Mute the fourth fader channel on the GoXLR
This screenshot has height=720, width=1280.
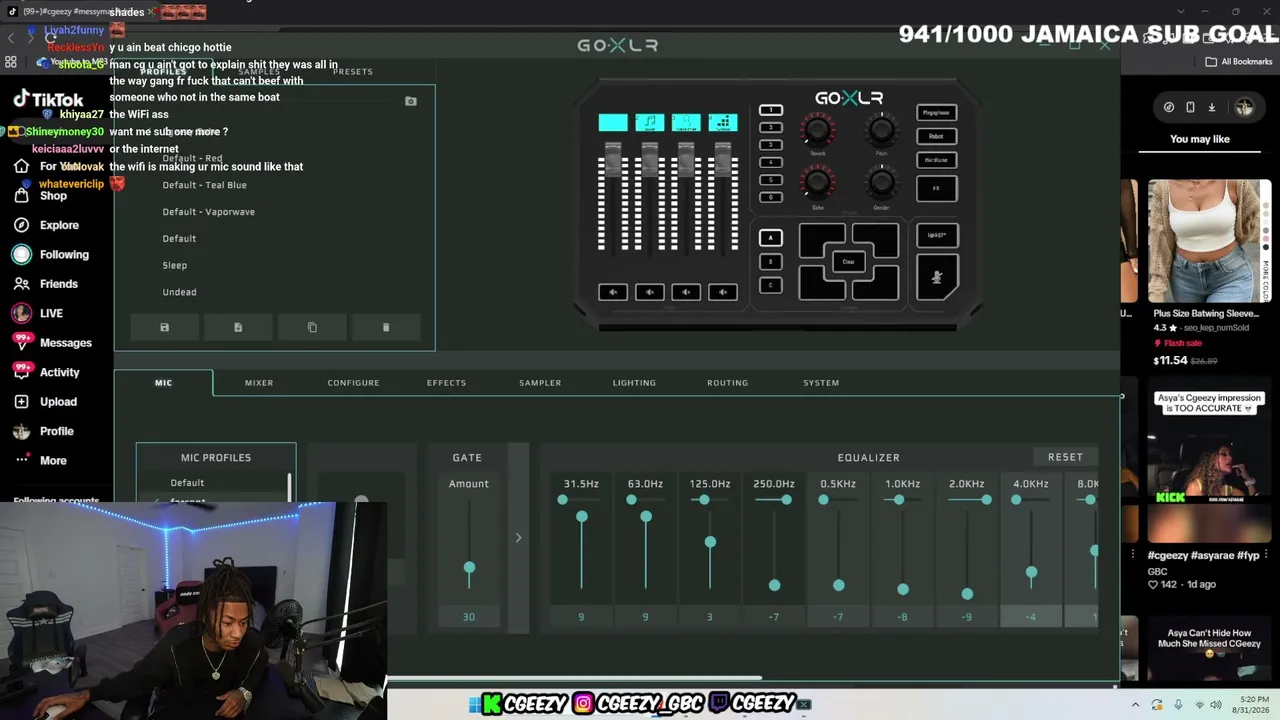coord(722,292)
